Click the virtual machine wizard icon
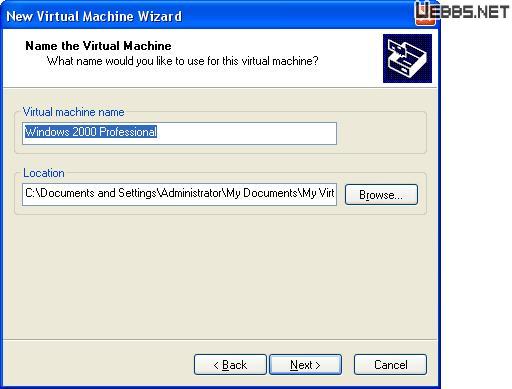The image size is (512, 389). click(407, 58)
